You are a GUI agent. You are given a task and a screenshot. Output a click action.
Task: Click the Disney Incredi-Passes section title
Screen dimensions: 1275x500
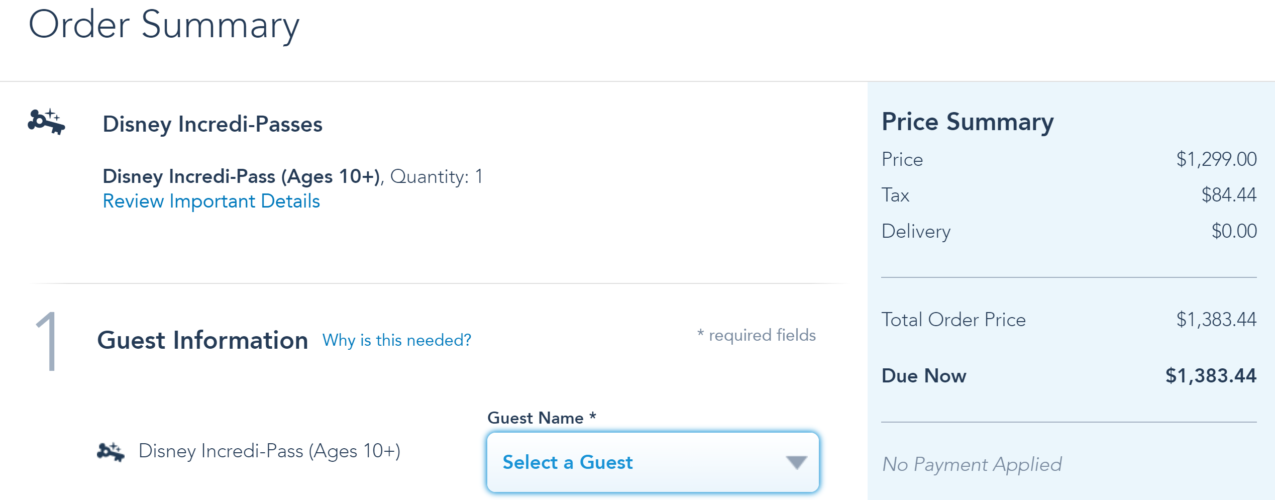(x=212, y=125)
